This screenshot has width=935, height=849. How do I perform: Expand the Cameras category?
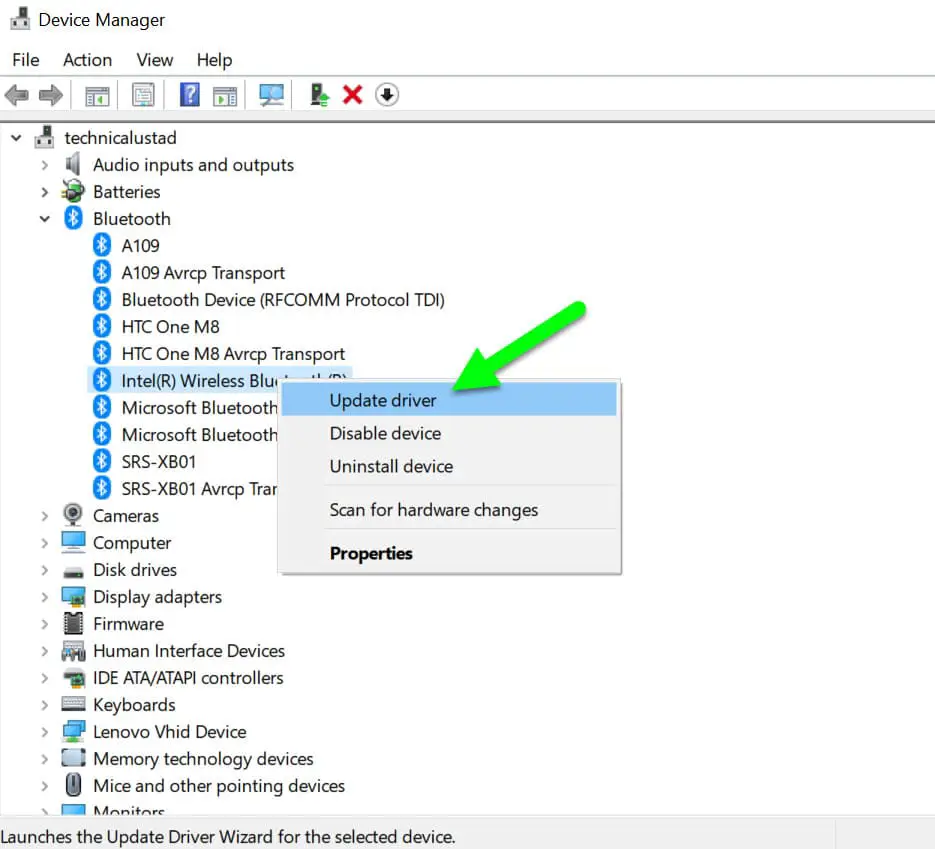[45, 516]
